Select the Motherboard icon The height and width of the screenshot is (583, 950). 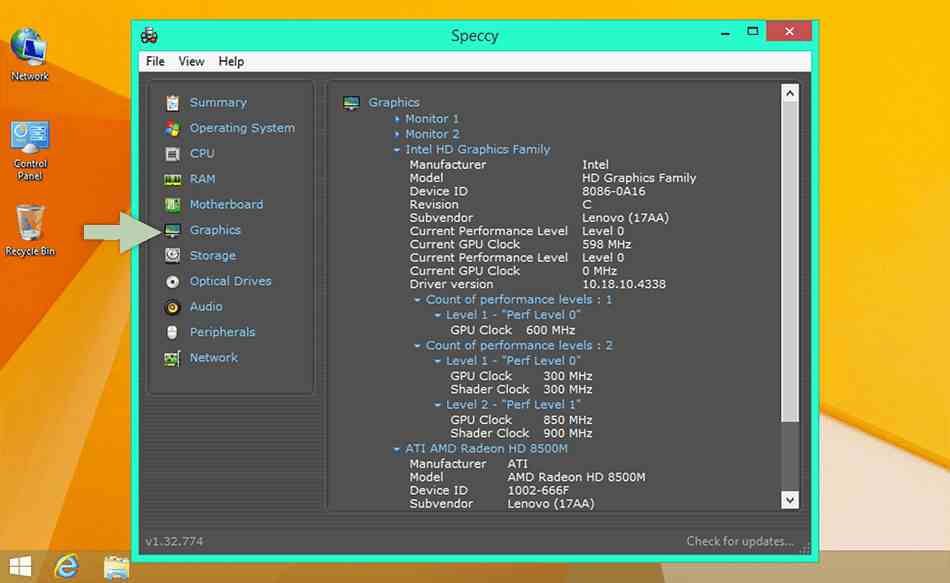click(x=172, y=205)
